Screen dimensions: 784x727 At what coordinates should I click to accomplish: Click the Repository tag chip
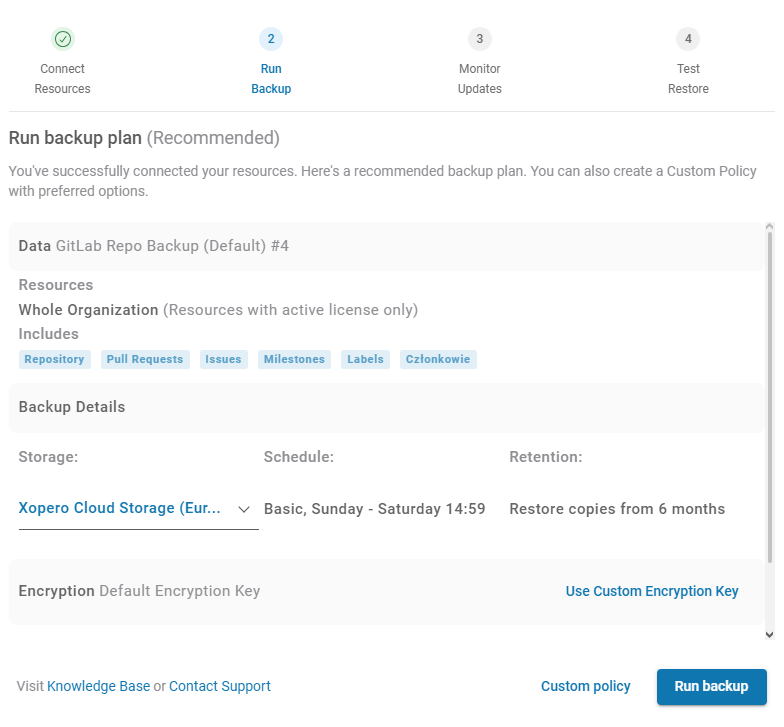coord(54,359)
